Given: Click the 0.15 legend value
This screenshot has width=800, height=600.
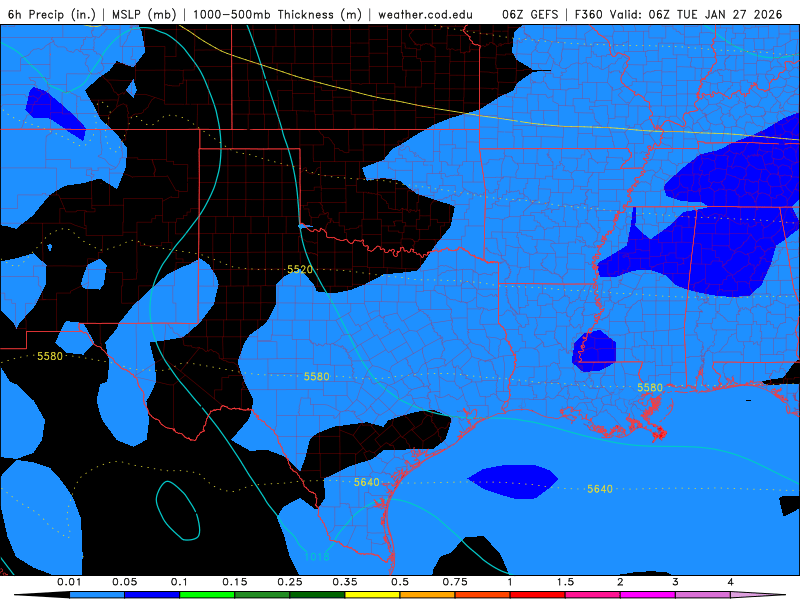Looking at the screenshot, I should click(x=235, y=582).
